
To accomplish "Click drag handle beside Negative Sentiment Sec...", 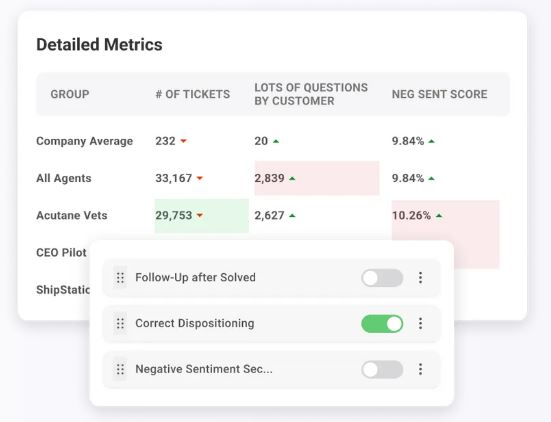I will (120, 369).
